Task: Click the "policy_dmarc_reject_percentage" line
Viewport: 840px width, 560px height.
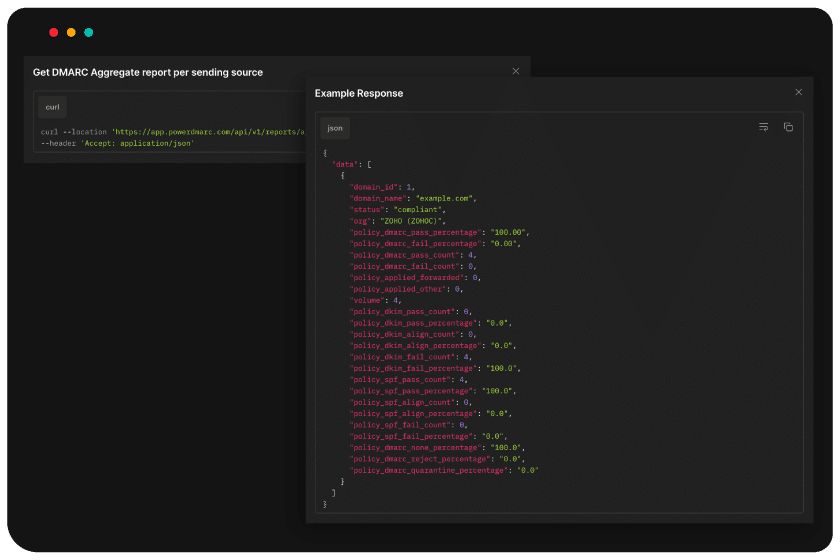Action: click(x=437, y=459)
